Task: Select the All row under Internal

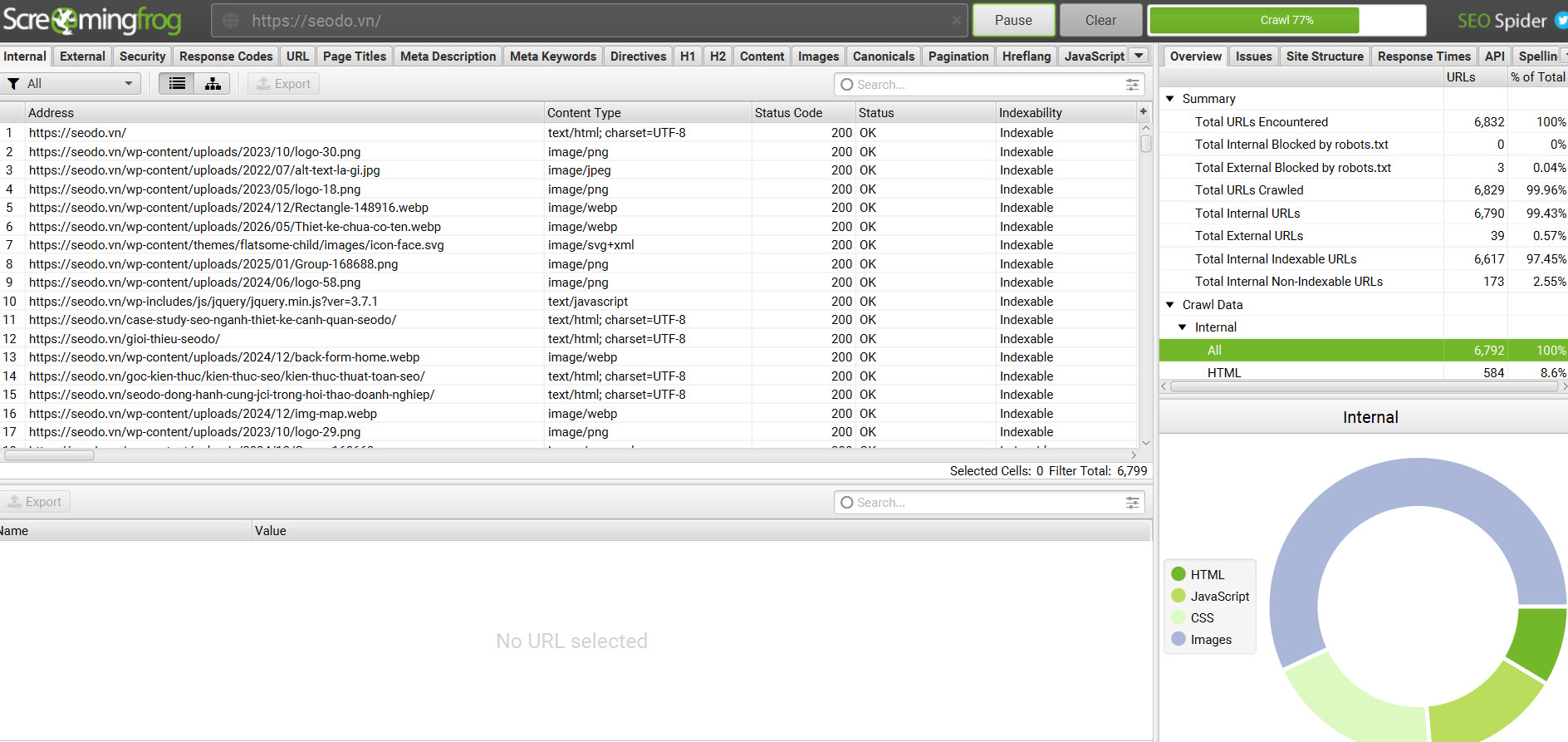Action: (x=1363, y=351)
